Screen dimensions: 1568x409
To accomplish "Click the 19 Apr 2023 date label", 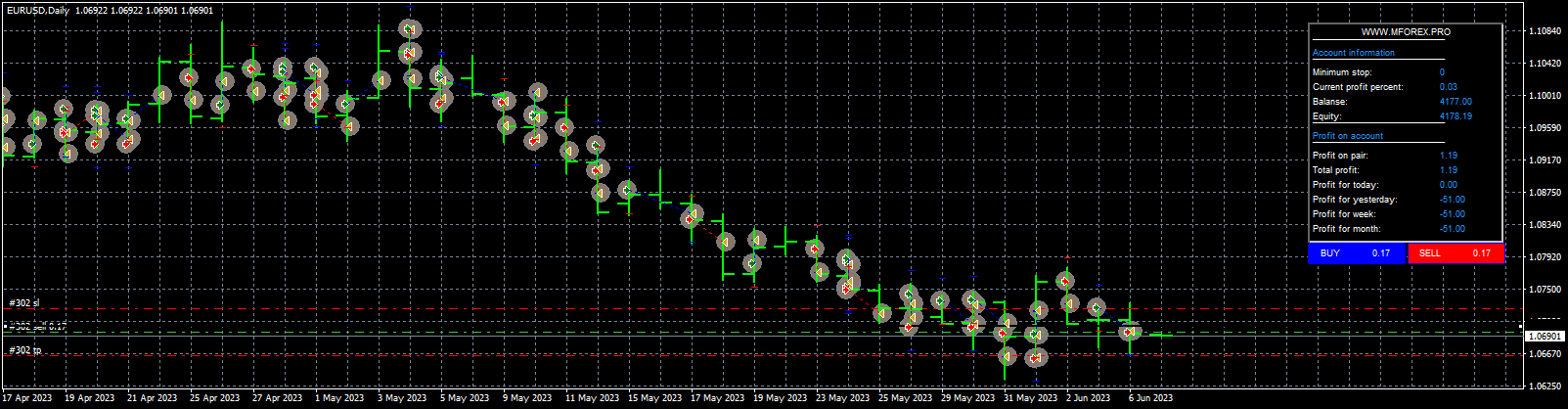I will coord(90,398).
